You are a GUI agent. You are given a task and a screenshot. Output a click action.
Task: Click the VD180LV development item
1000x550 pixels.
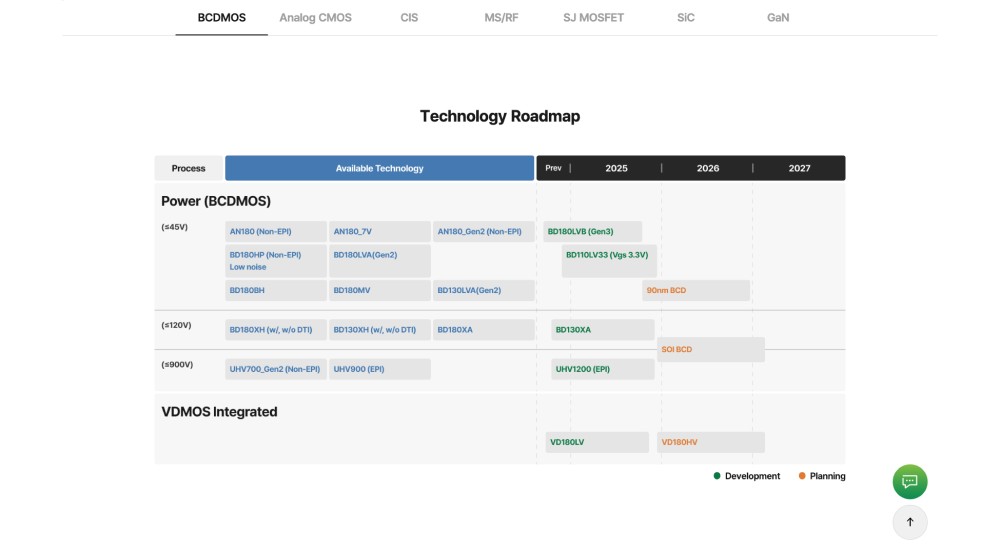(597, 442)
